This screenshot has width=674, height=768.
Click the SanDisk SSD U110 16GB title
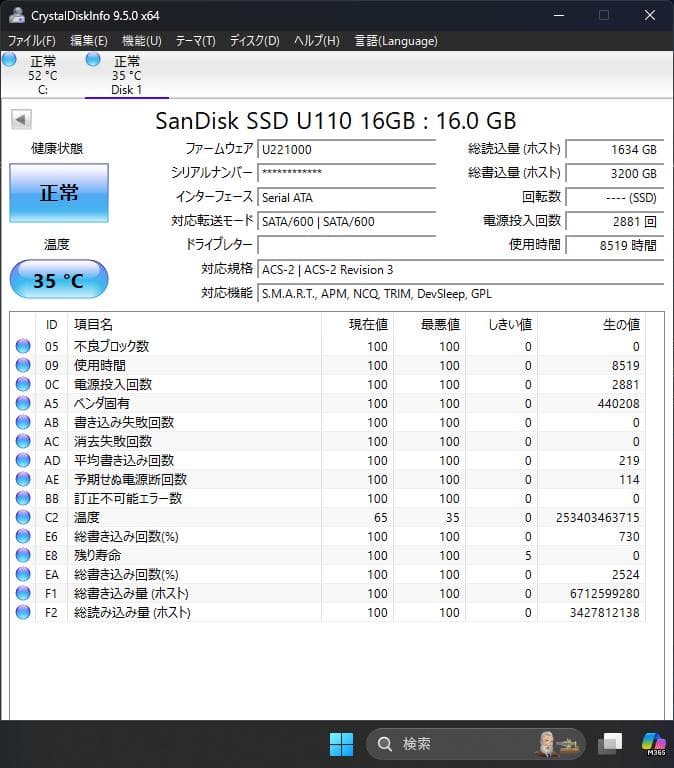point(336,121)
